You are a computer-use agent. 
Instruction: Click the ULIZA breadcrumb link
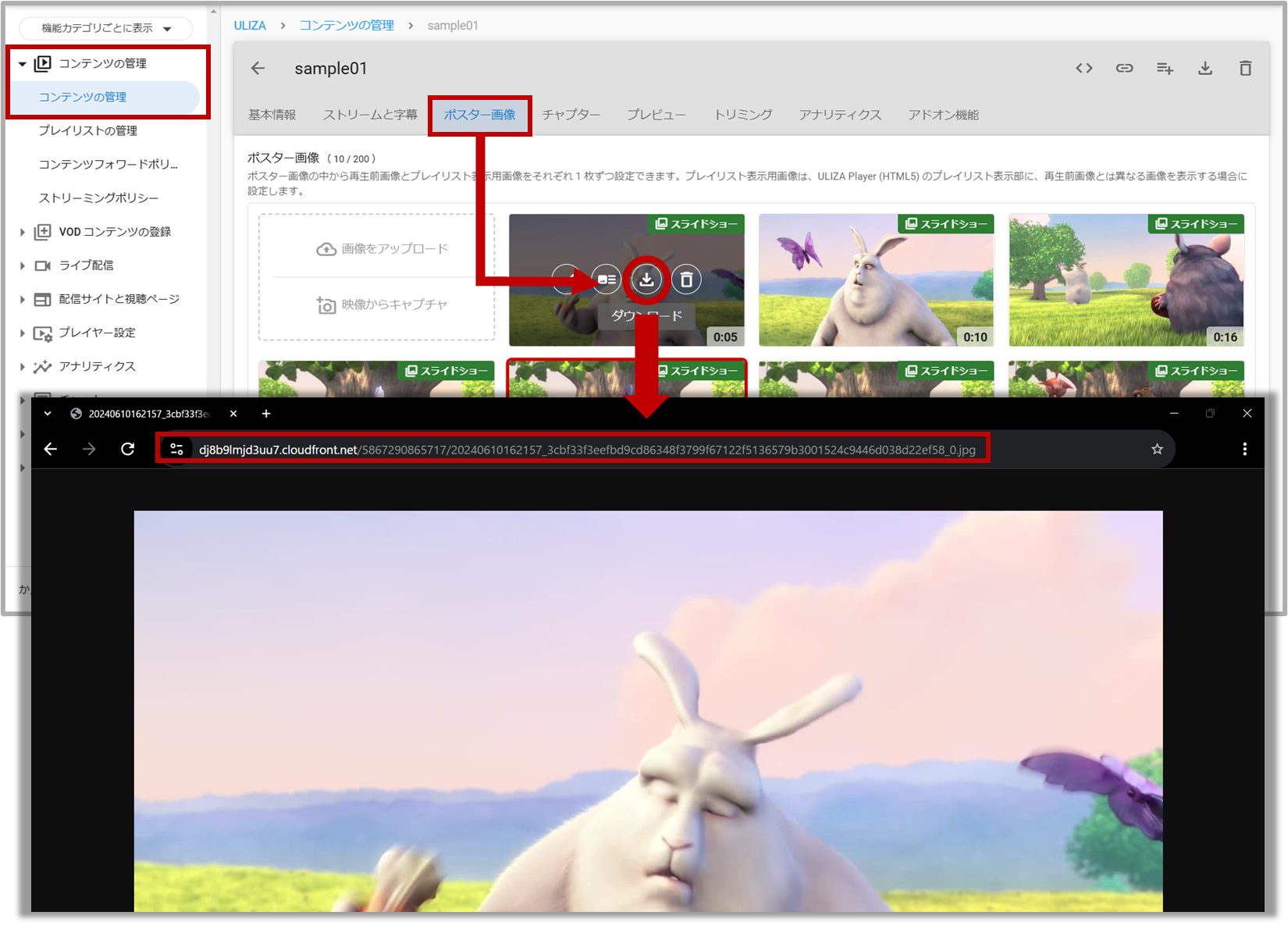[x=250, y=26]
